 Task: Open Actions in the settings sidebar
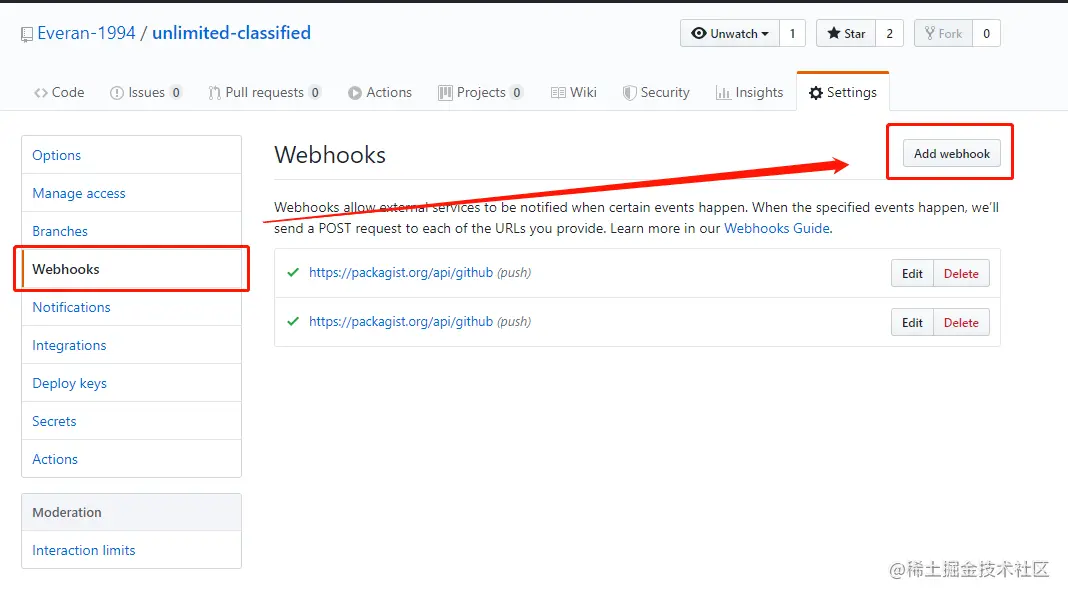click(131, 459)
